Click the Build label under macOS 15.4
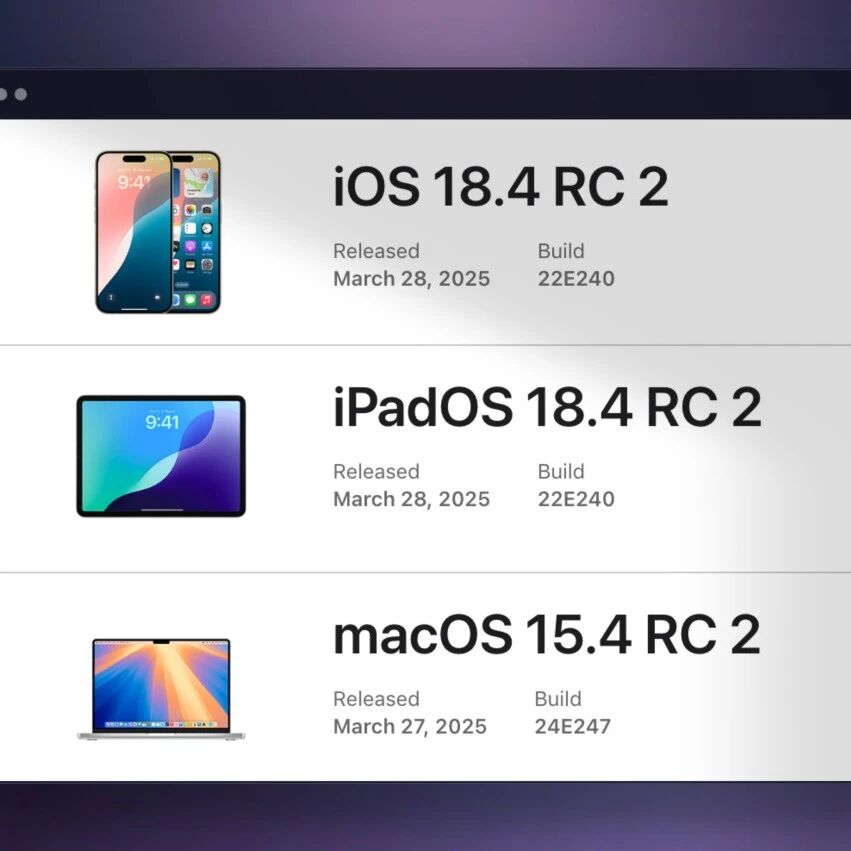 (x=558, y=699)
